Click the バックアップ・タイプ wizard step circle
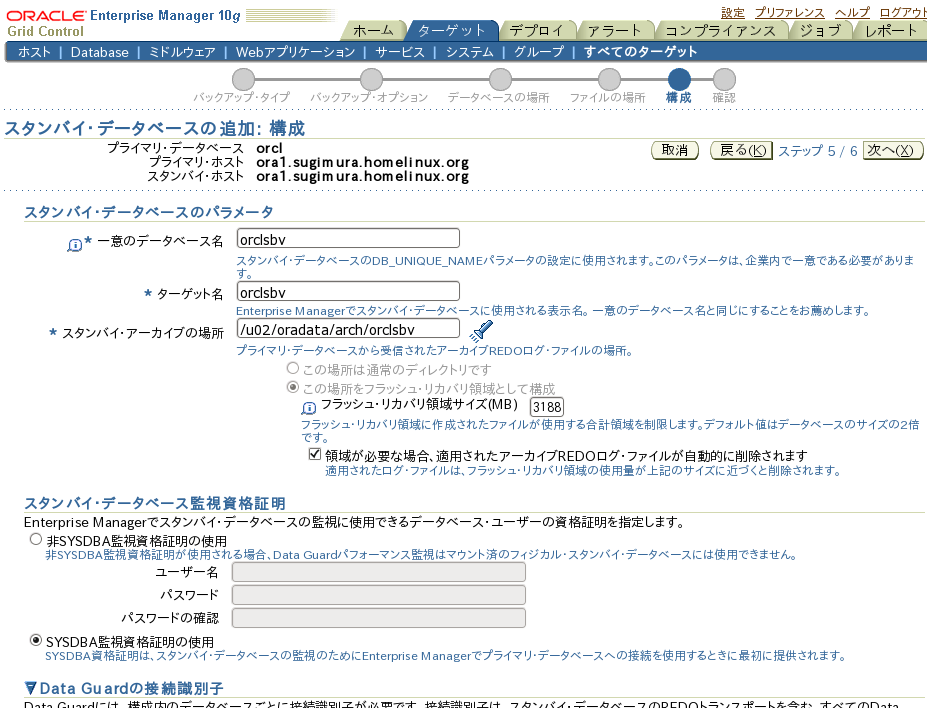The image size is (927, 708). point(243,79)
